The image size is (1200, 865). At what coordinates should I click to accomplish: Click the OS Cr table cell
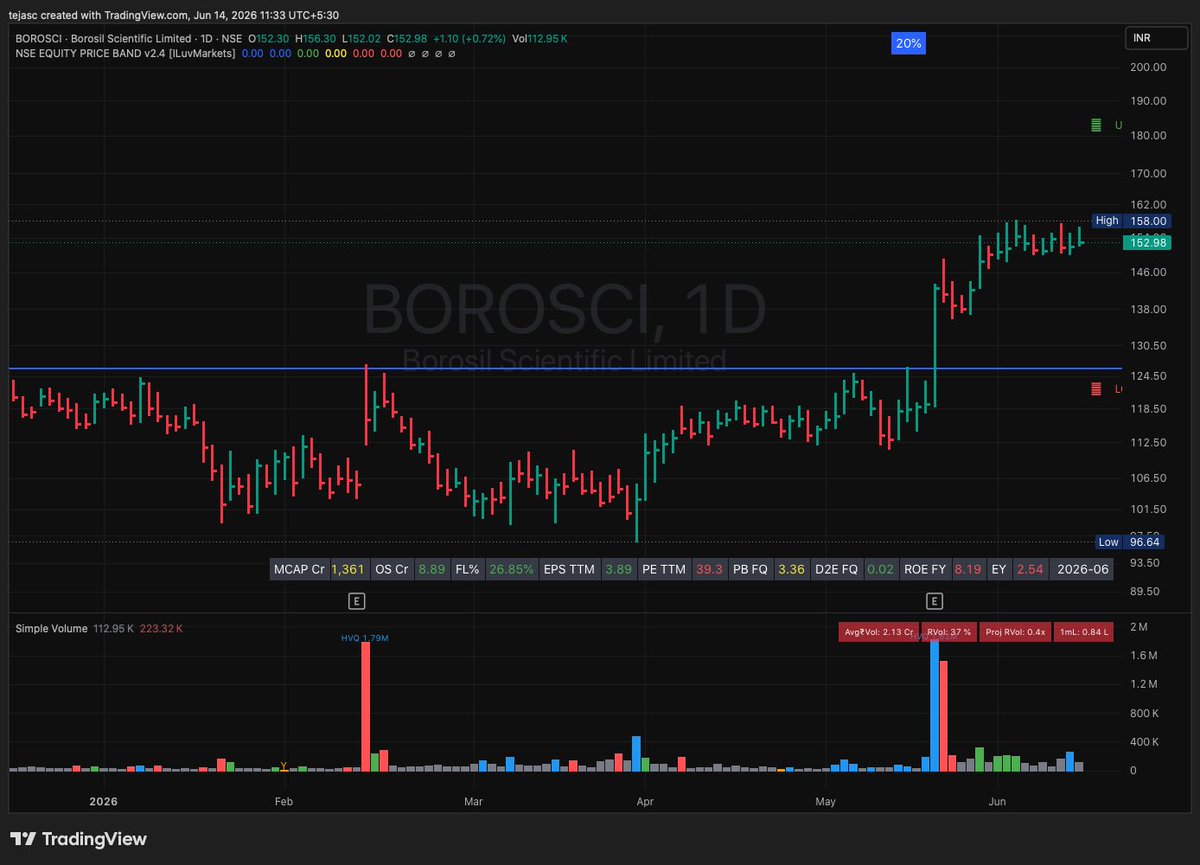(x=390, y=569)
